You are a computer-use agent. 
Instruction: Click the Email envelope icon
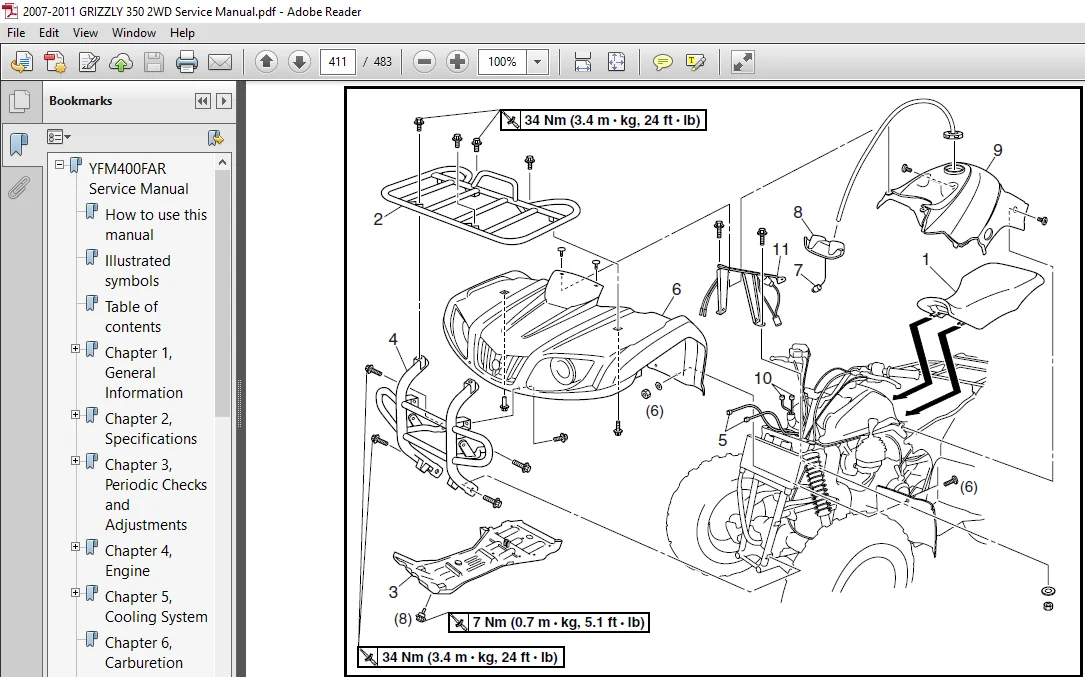tap(220, 62)
